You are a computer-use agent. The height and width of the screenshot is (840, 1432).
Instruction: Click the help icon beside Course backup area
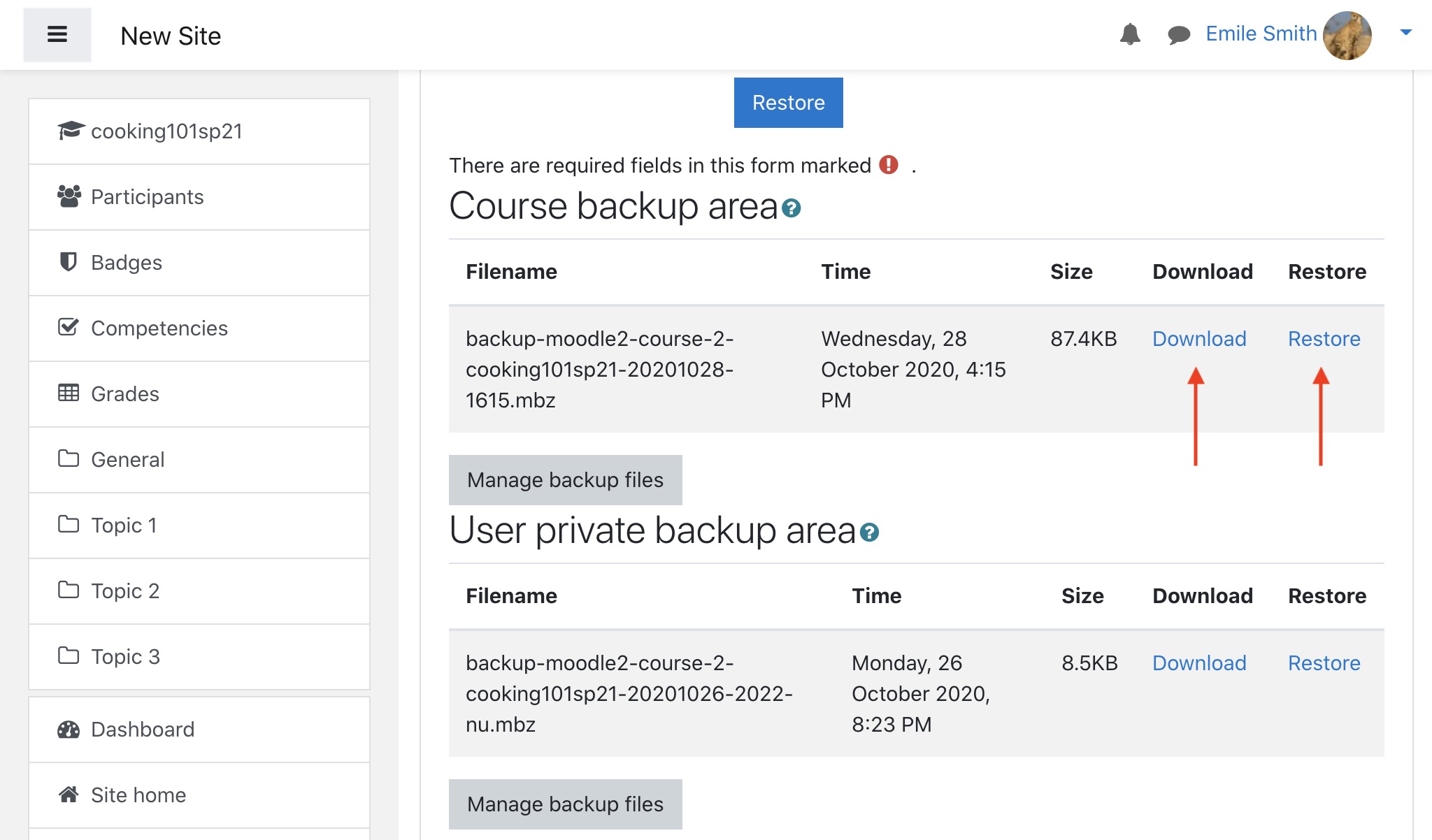791,208
